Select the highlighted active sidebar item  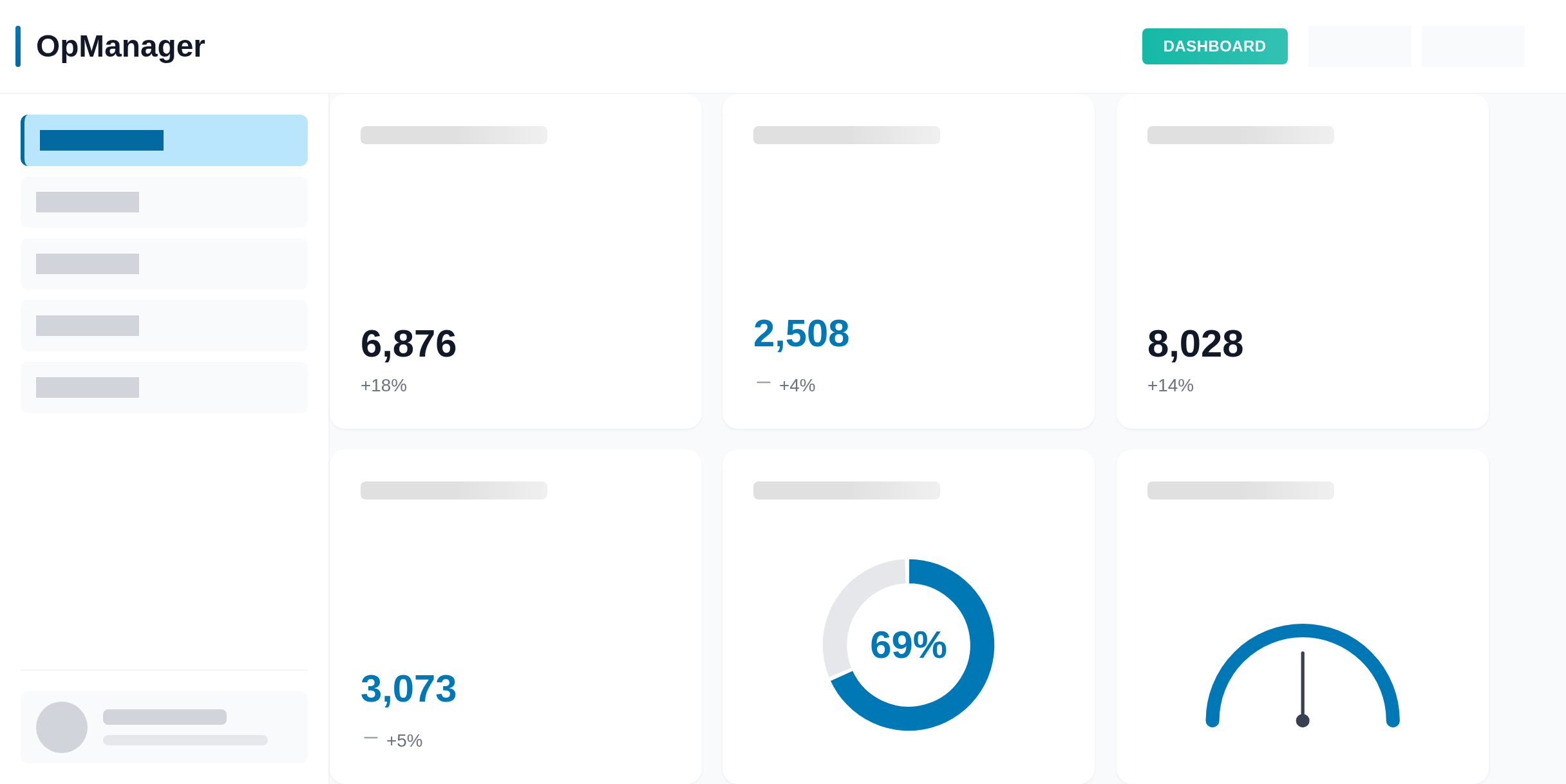click(x=164, y=140)
